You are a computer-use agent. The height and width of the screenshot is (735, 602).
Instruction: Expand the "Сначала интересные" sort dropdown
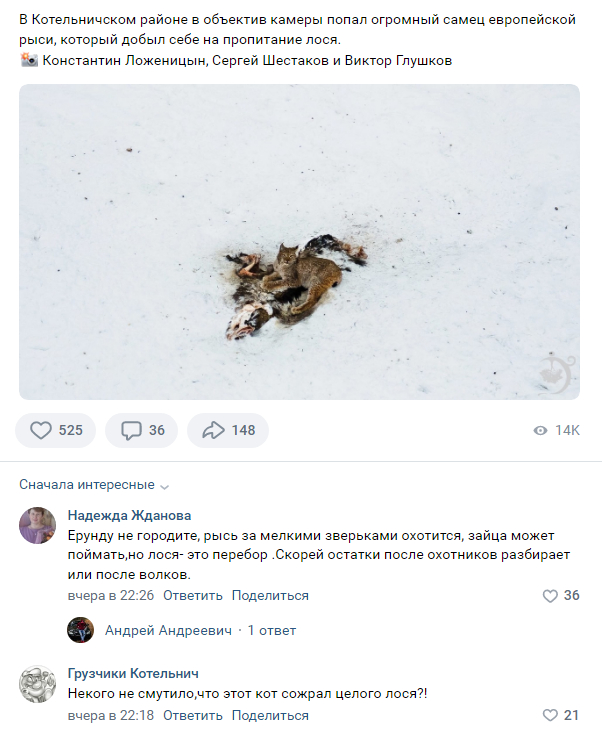click(x=94, y=485)
